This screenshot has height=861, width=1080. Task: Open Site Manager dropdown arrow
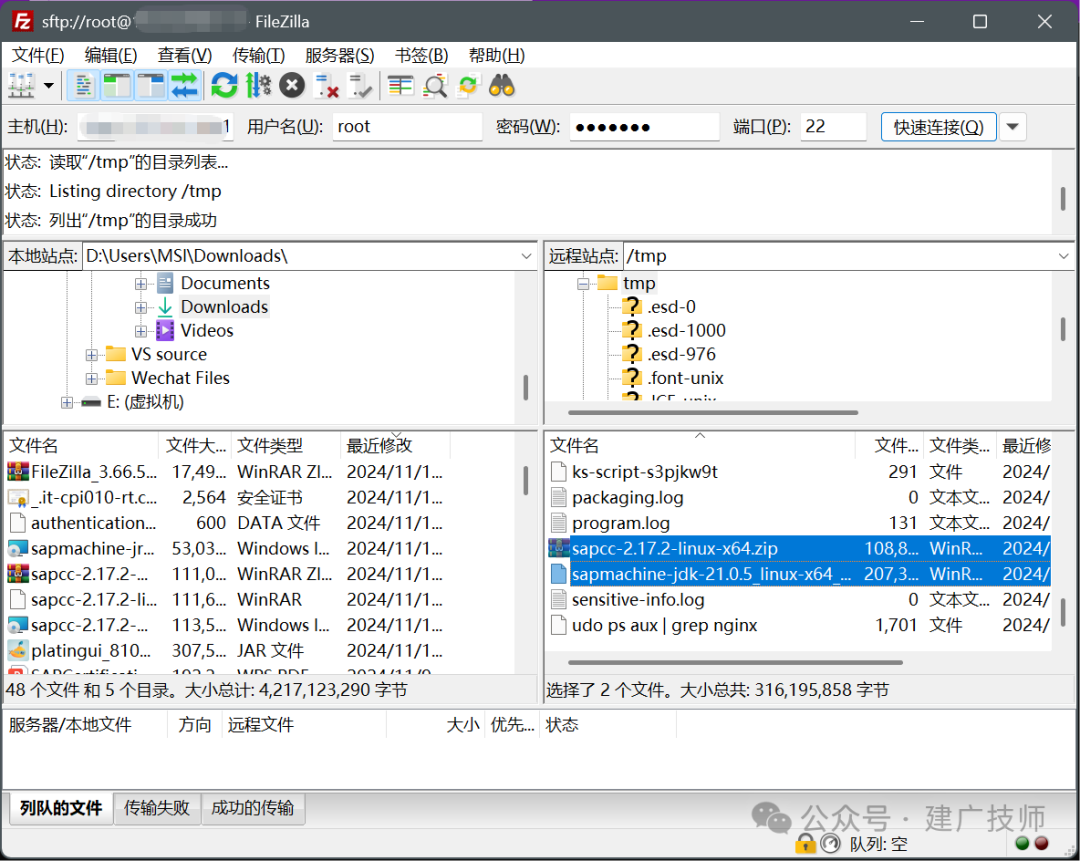[49, 86]
